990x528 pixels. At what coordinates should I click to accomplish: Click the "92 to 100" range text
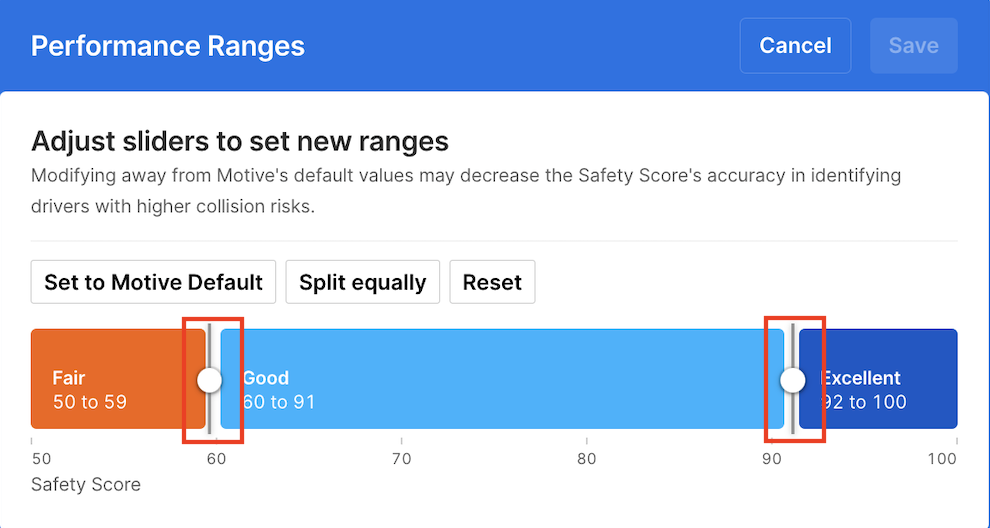(x=864, y=402)
